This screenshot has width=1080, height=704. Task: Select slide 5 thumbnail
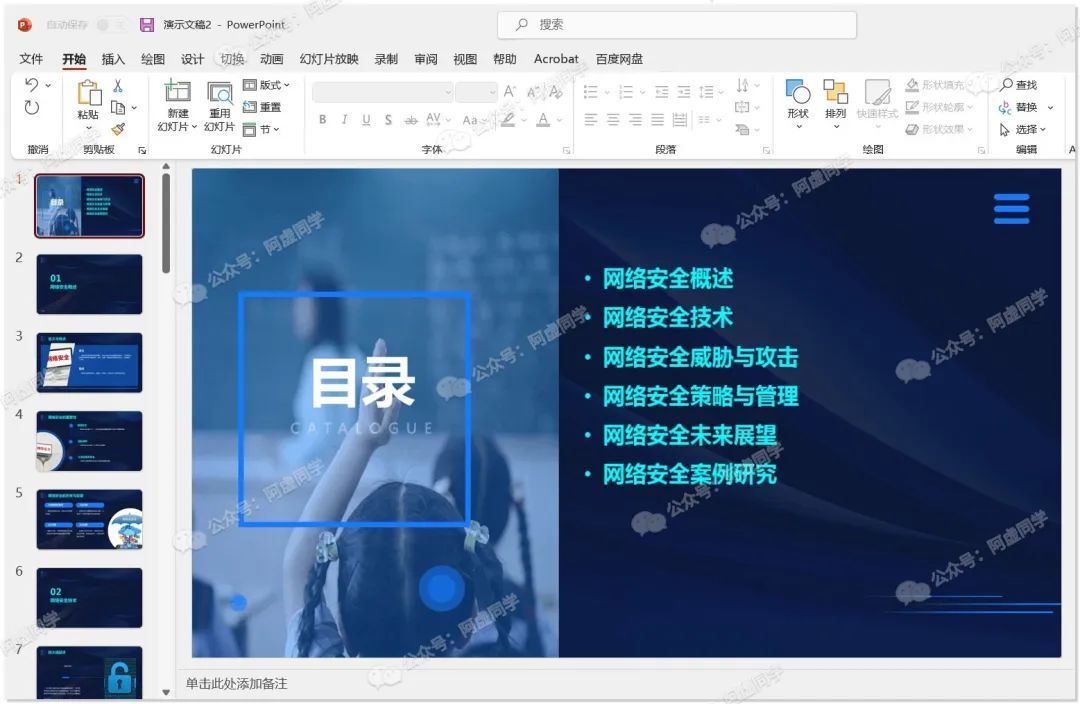click(x=90, y=519)
